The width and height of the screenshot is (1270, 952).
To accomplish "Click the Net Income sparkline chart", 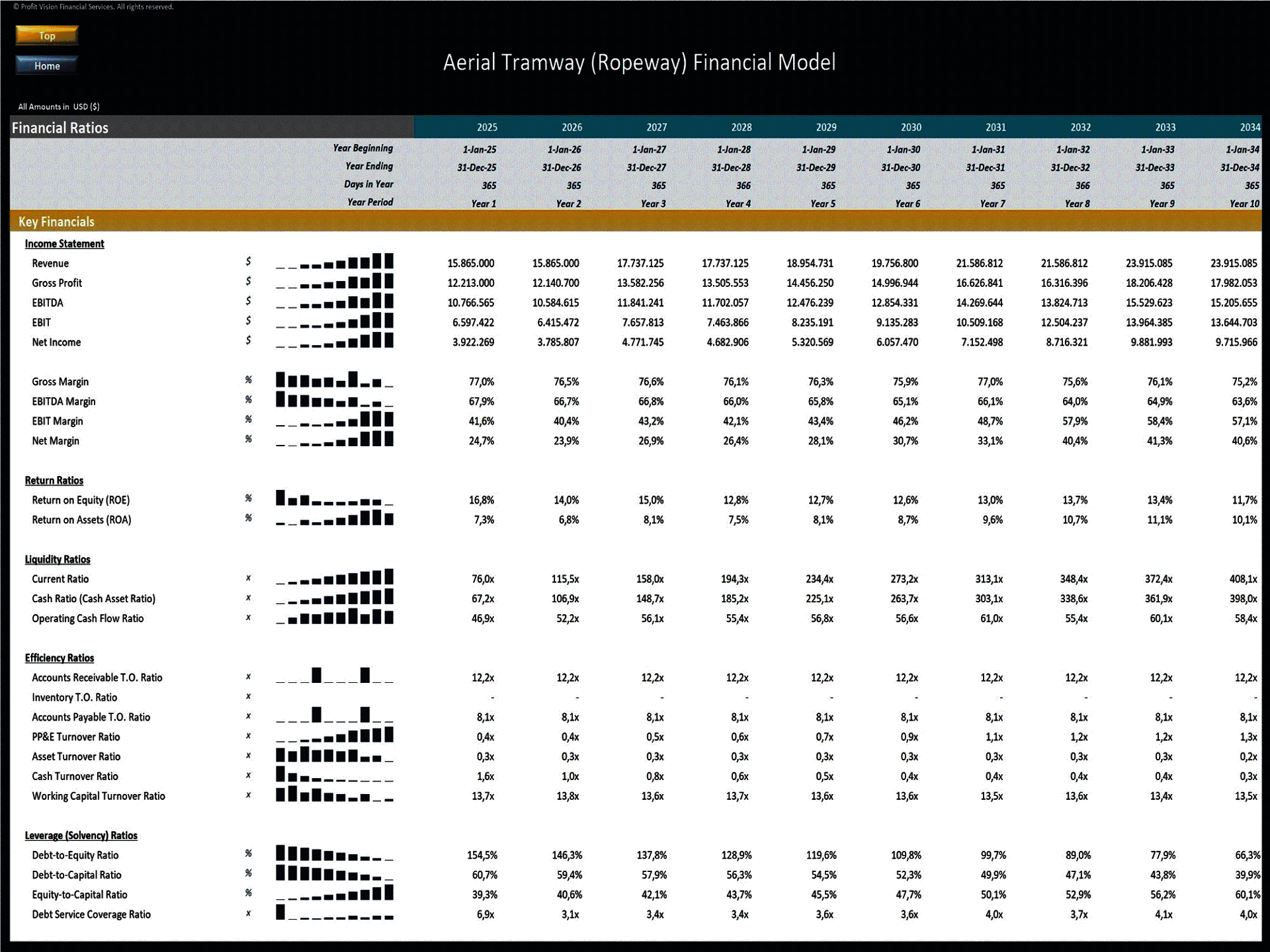I will (x=335, y=341).
